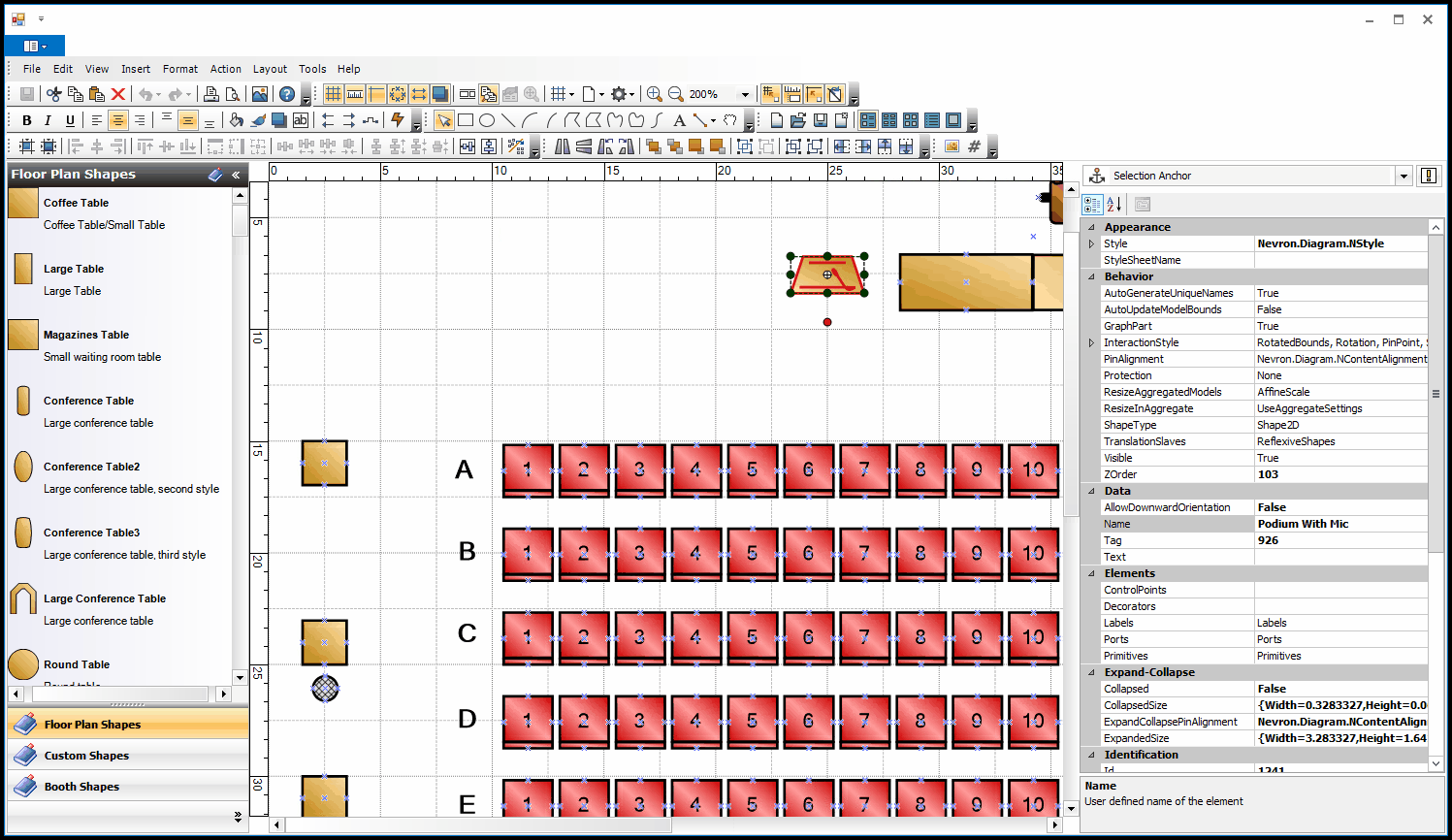
Task: Select the Floor Plan Shapes library button
Action: tap(128, 725)
